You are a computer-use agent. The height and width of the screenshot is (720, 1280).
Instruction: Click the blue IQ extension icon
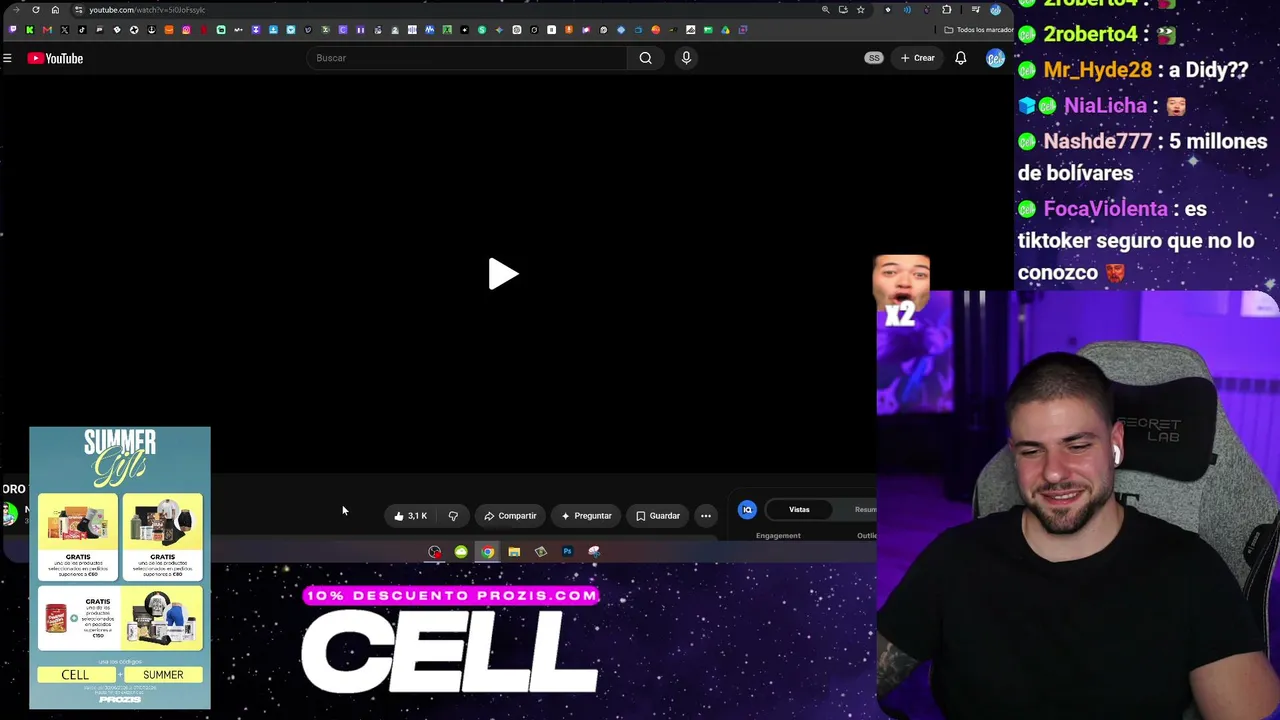coord(747,510)
